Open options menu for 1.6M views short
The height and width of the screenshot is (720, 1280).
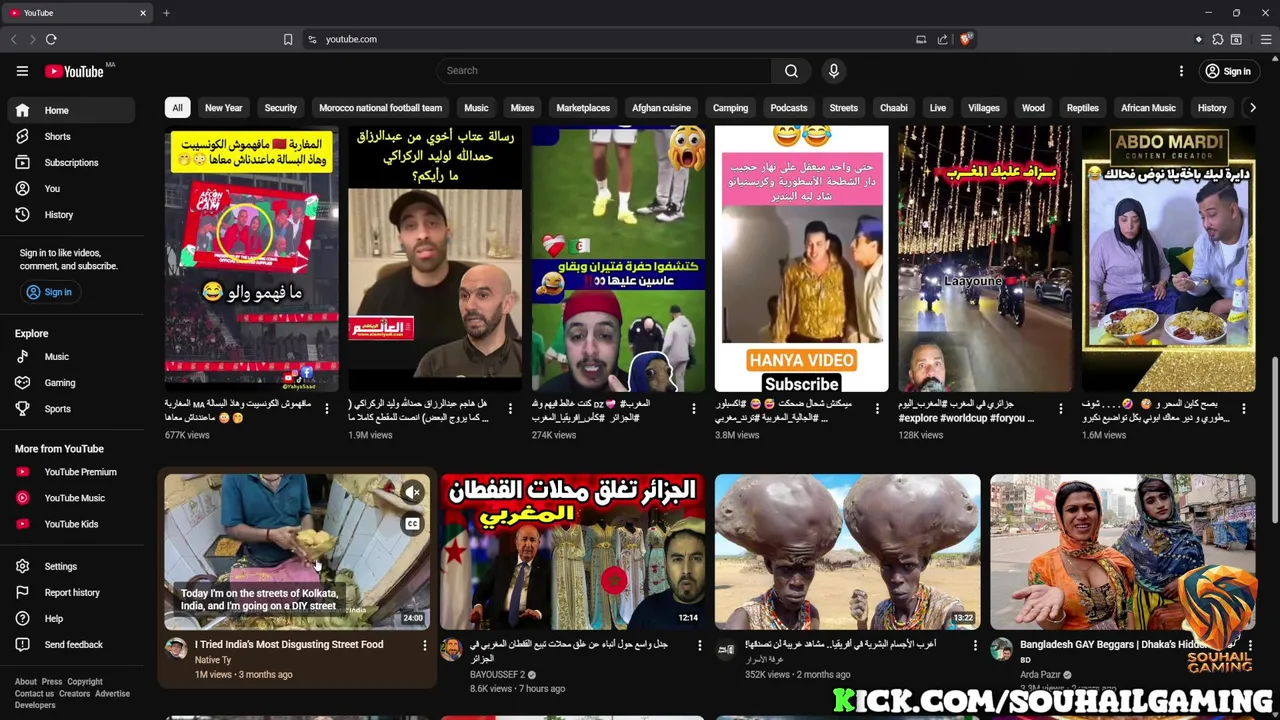coord(1244,408)
